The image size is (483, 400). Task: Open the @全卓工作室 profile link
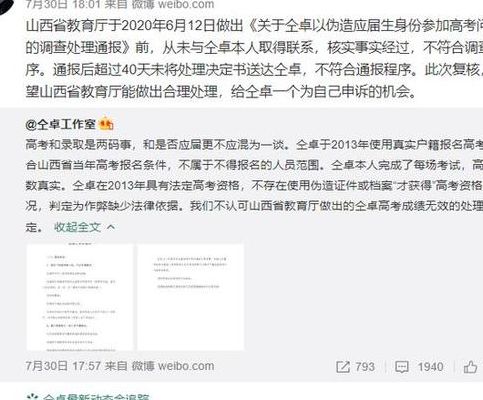60,125
